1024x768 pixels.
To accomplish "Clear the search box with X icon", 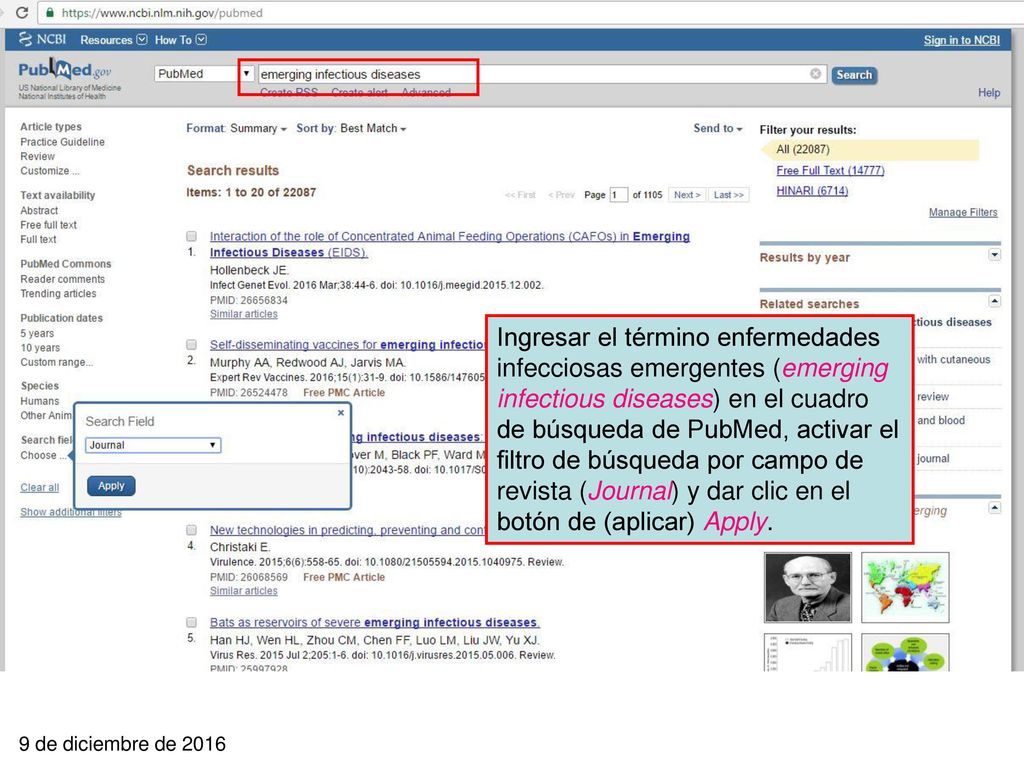I will point(816,74).
